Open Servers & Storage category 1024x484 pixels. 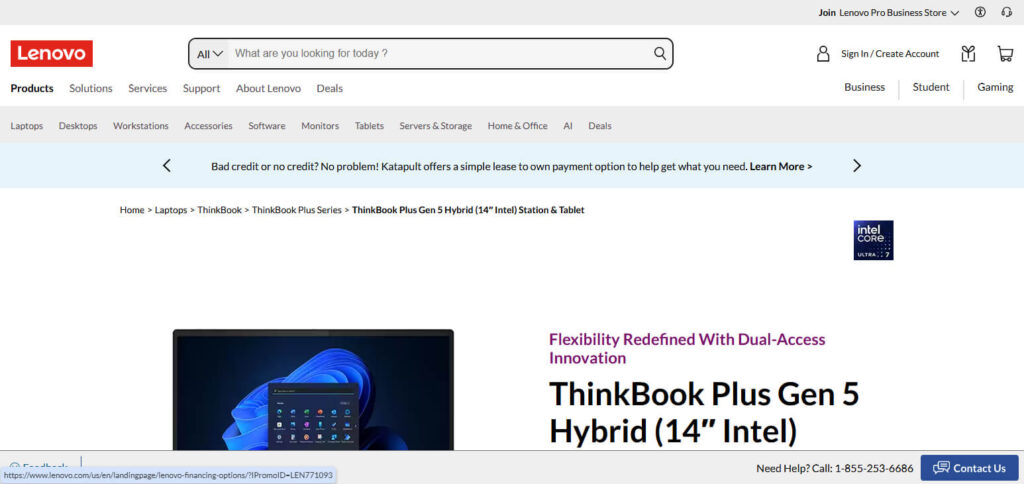436,126
